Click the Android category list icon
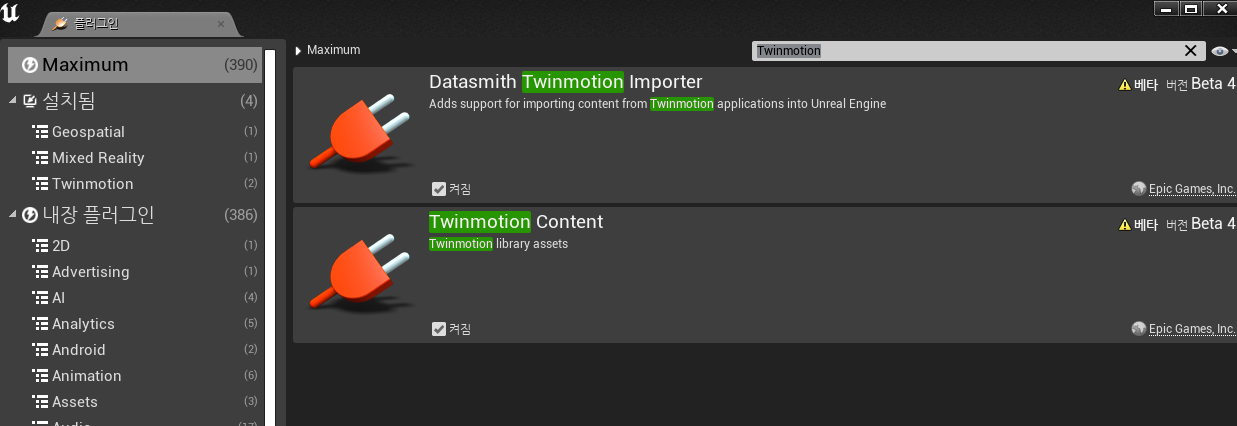Screen dimensions: 1237x426 40,350
